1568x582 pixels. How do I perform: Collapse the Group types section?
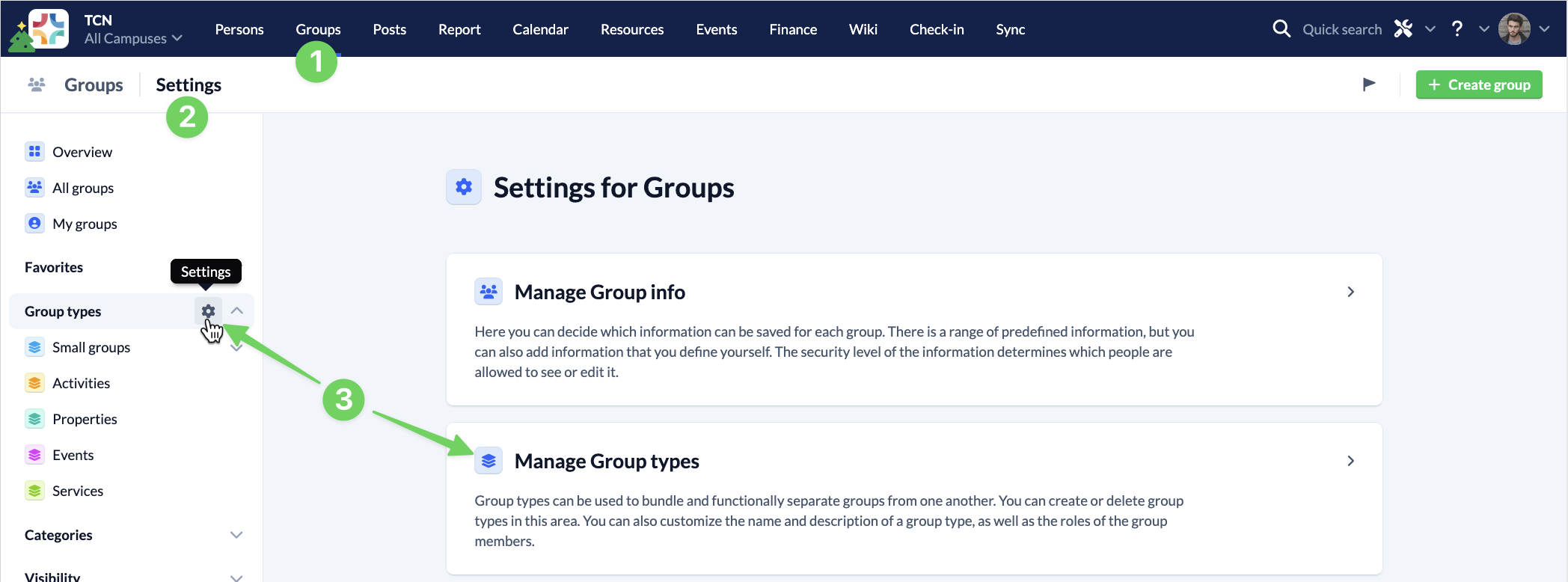tap(237, 310)
